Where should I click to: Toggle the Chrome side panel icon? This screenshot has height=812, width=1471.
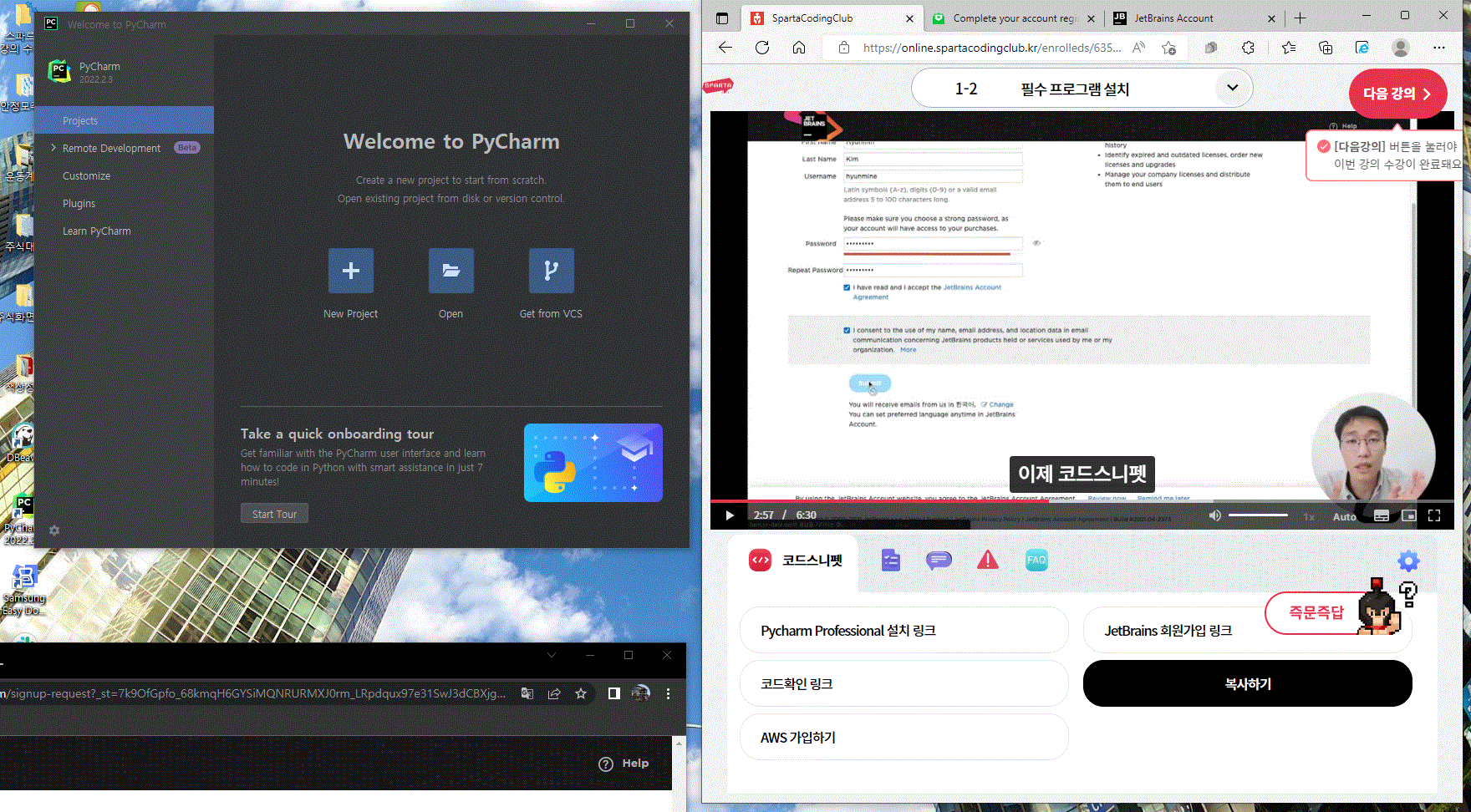tap(614, 693)
